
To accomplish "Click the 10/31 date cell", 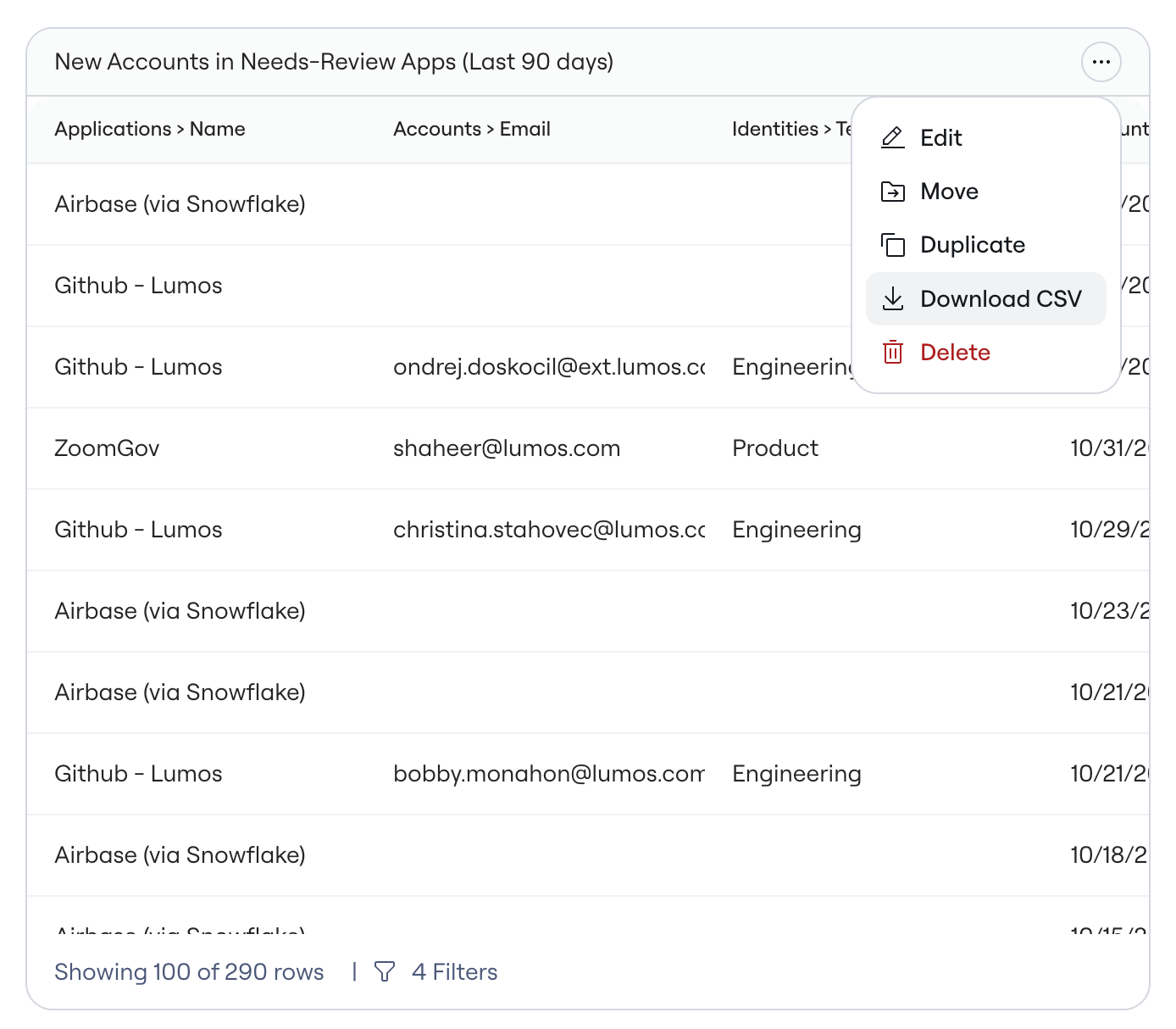I will coord(1109,448).
